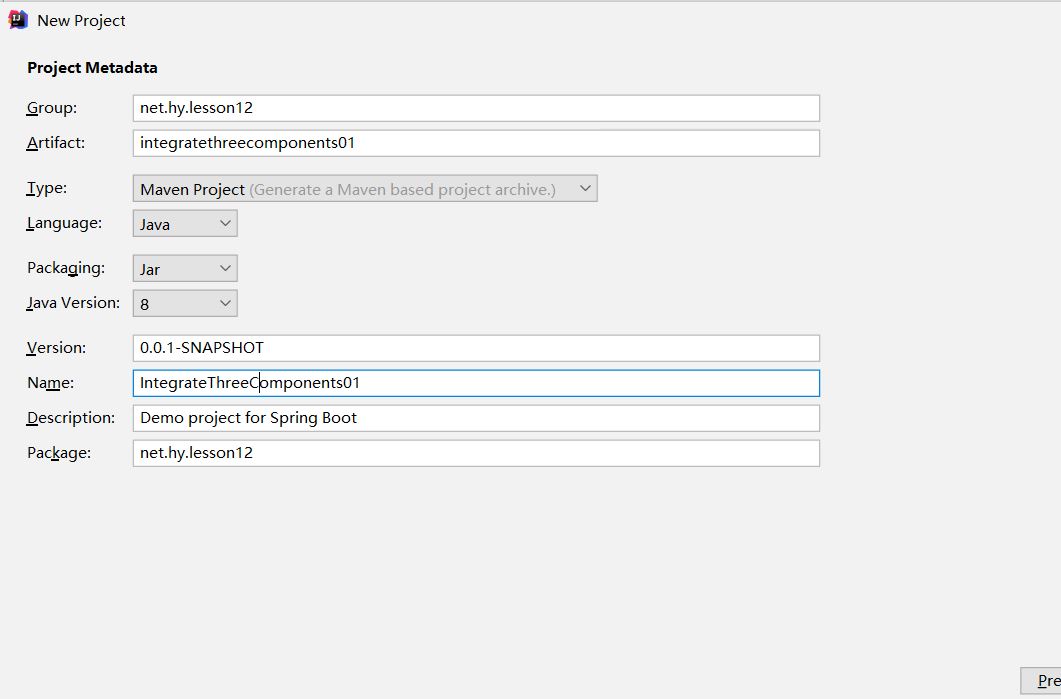Click the Artifact label
This screenshot has height=699, width=1061.
[55, 143]
